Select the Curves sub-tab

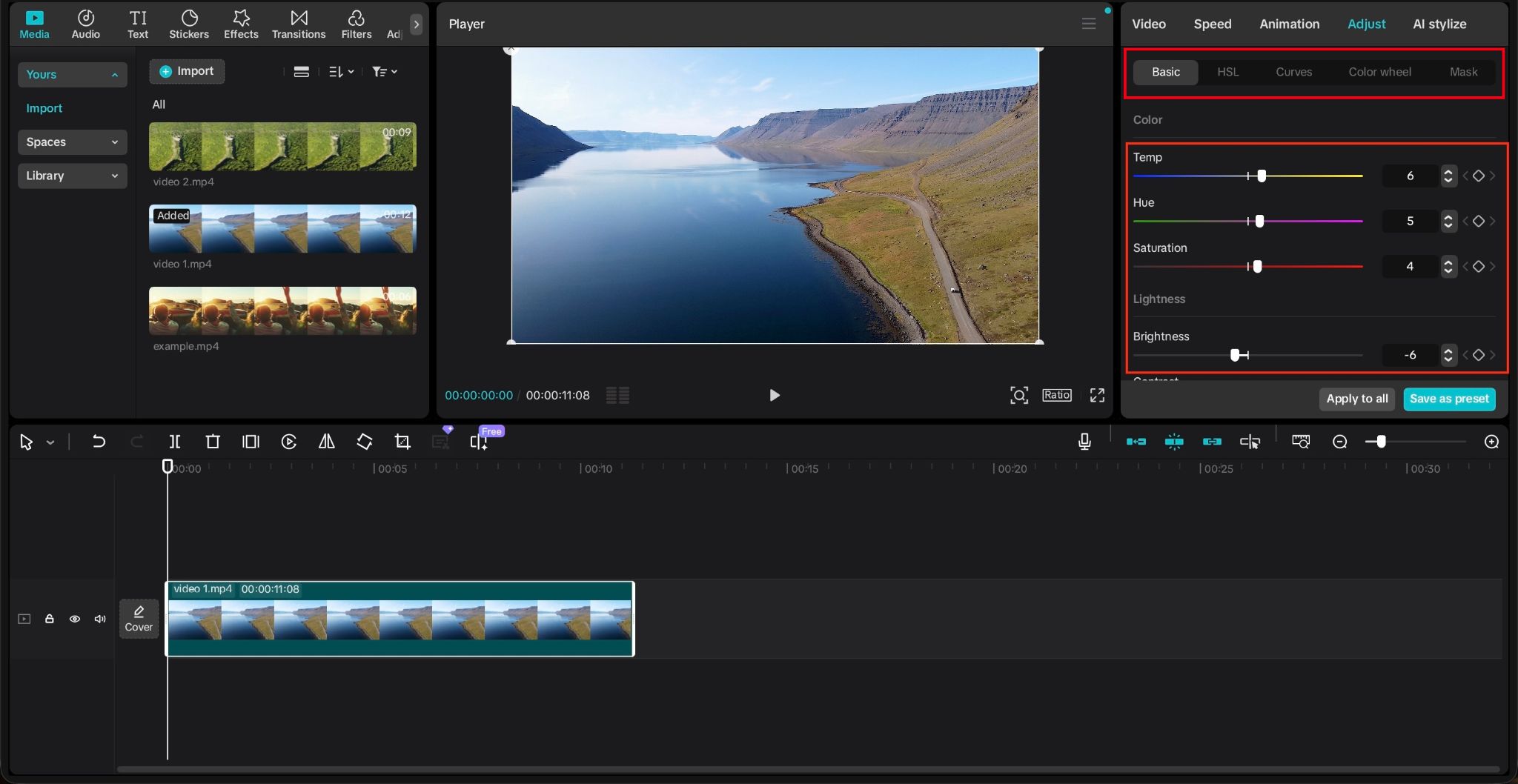coord(1293,72)
